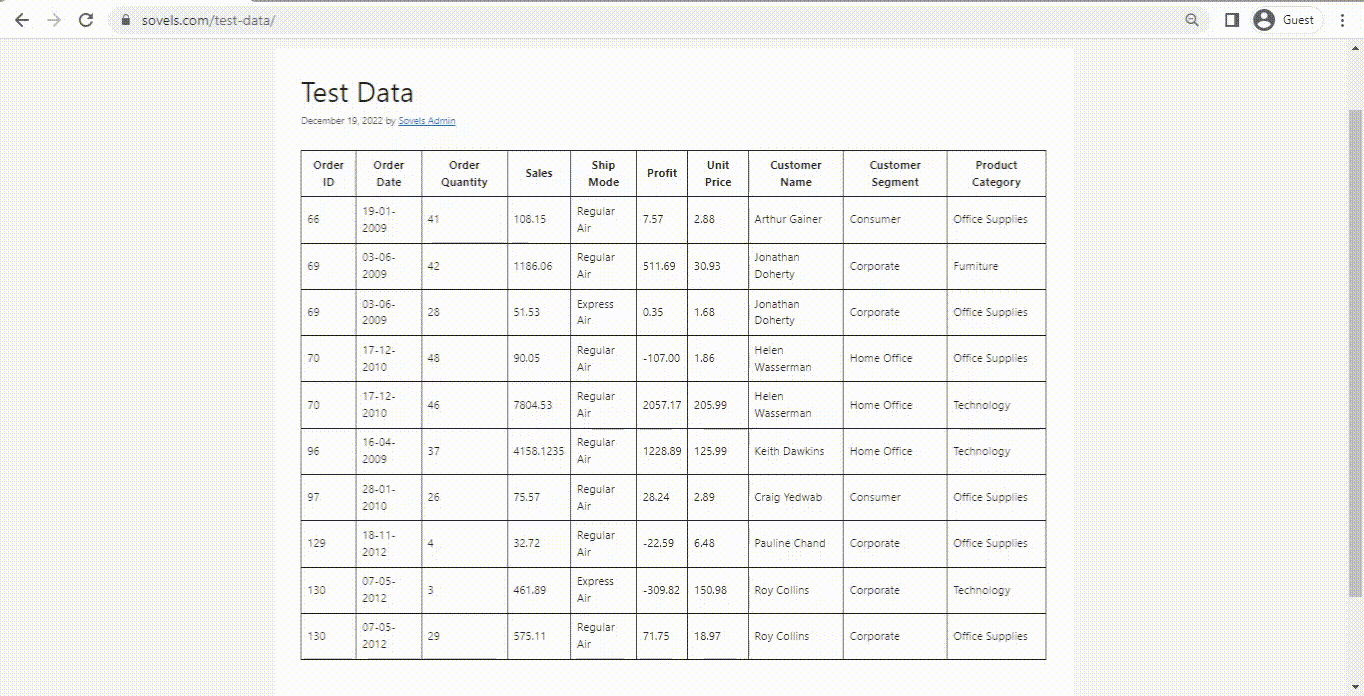Image resolution: width=1364 pixels, height=696 pixels.
Task: Open the Sovels Admin author link
Action: (427, 121)
